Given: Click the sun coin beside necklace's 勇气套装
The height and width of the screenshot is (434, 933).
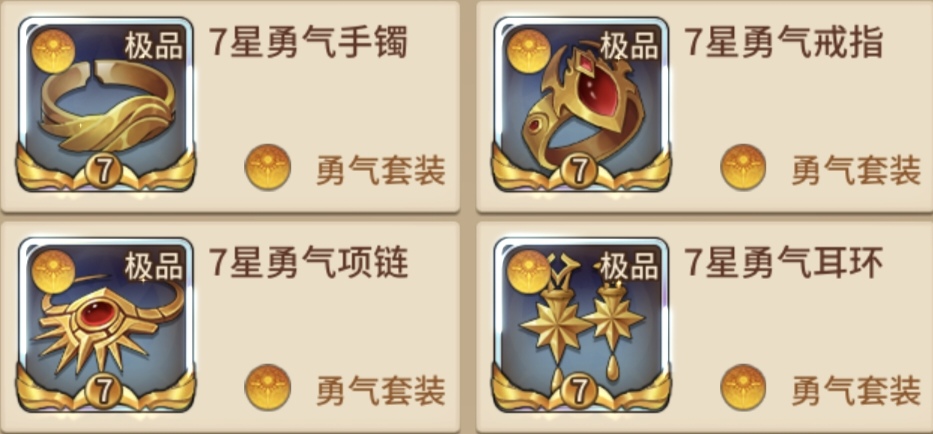Looking at the screenshot, I should (268, 388).
